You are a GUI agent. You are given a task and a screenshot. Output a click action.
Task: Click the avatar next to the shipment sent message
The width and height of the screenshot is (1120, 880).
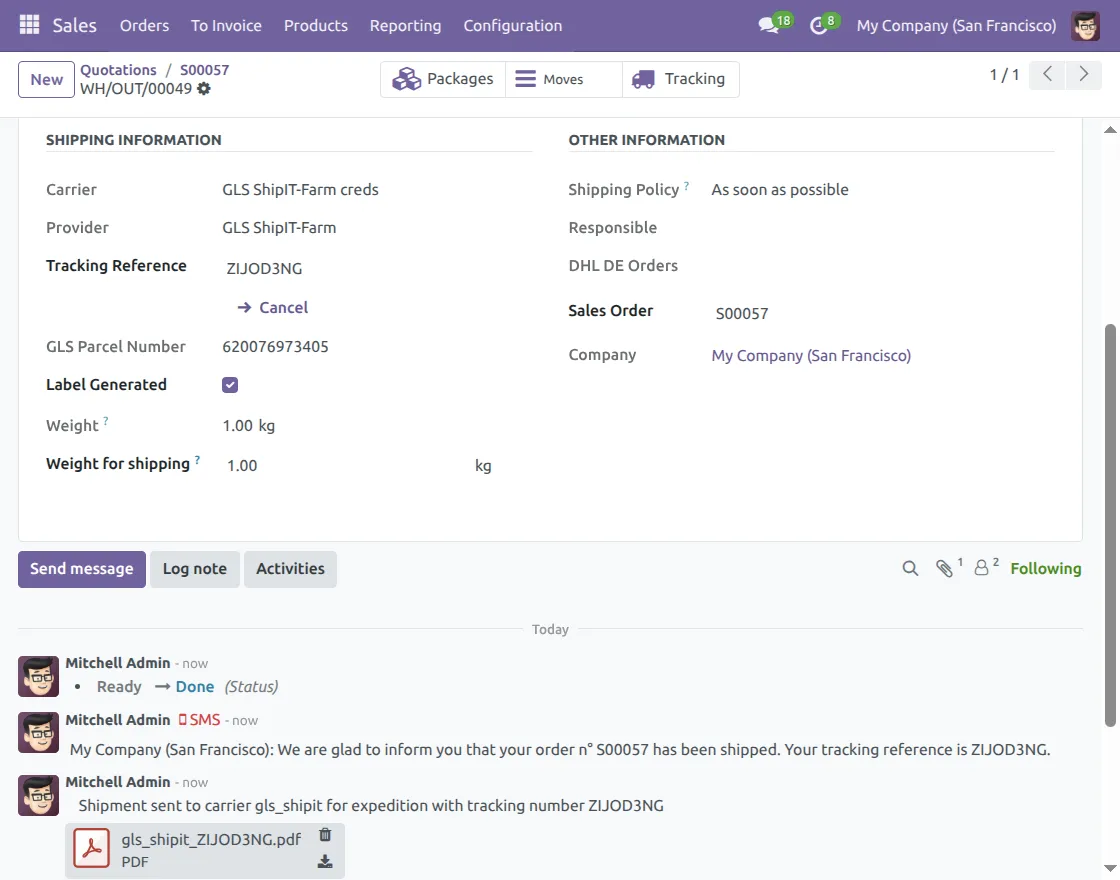(x=39, y=795)
